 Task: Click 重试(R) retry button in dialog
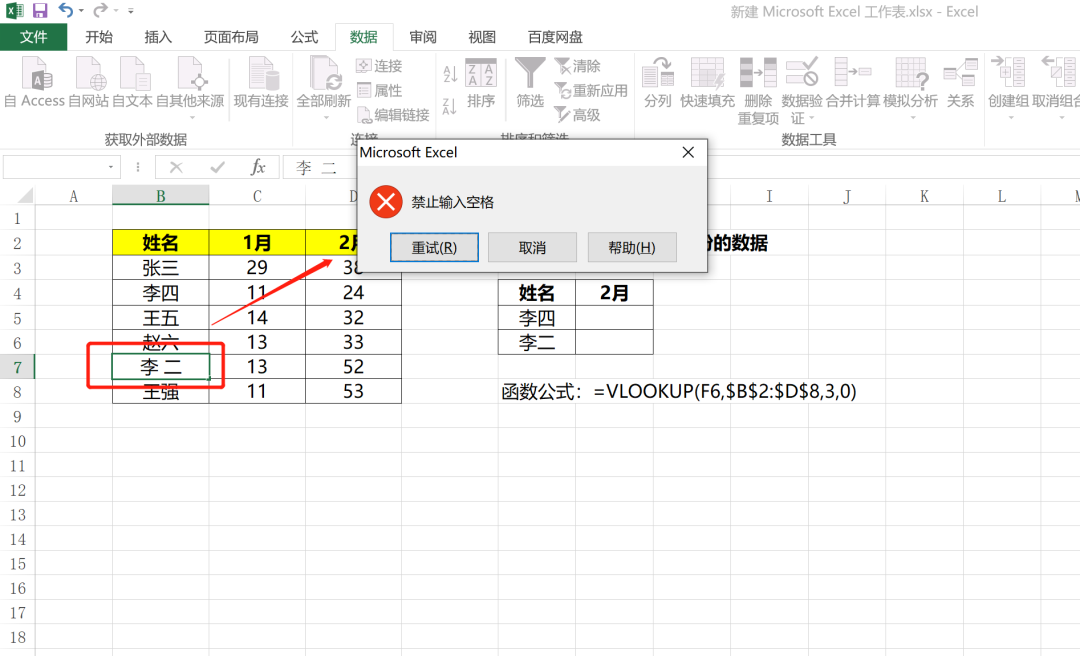pos(434,247)
